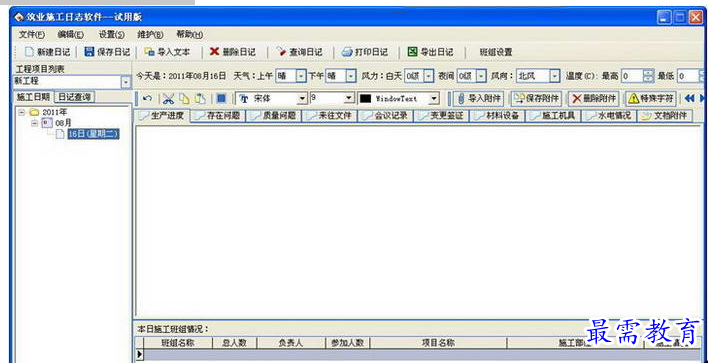The image size is (708, 363).
Task: Switch to the 施工日期 tab
Action: pyautogui.click(x=33, y=97)
